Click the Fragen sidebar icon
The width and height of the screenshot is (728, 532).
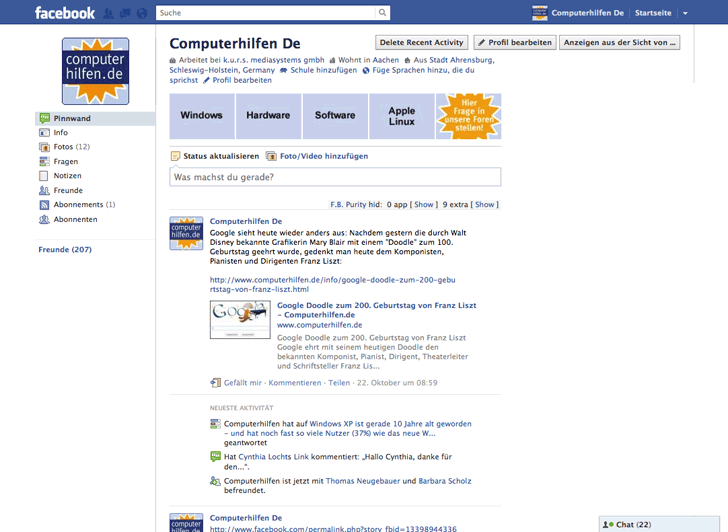point(44,162)
